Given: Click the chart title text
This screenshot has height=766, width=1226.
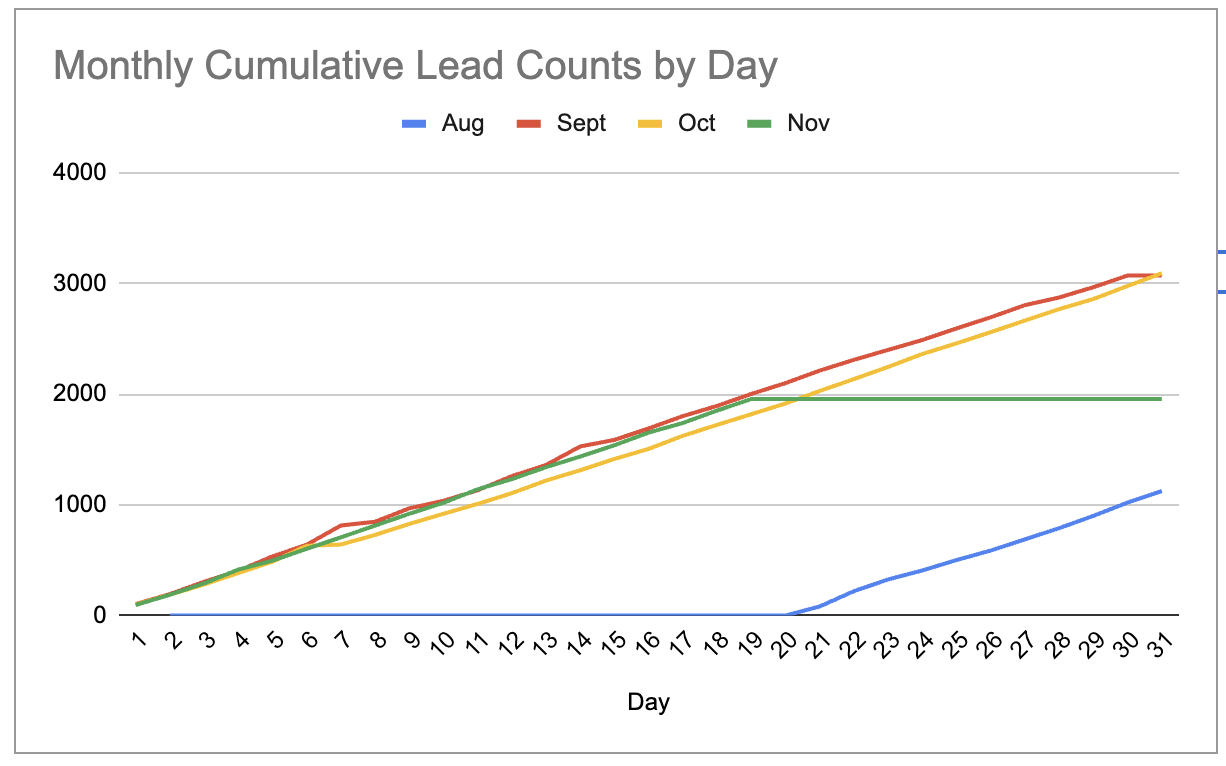Looking at the screenshot, I should (x=415, y=67).
